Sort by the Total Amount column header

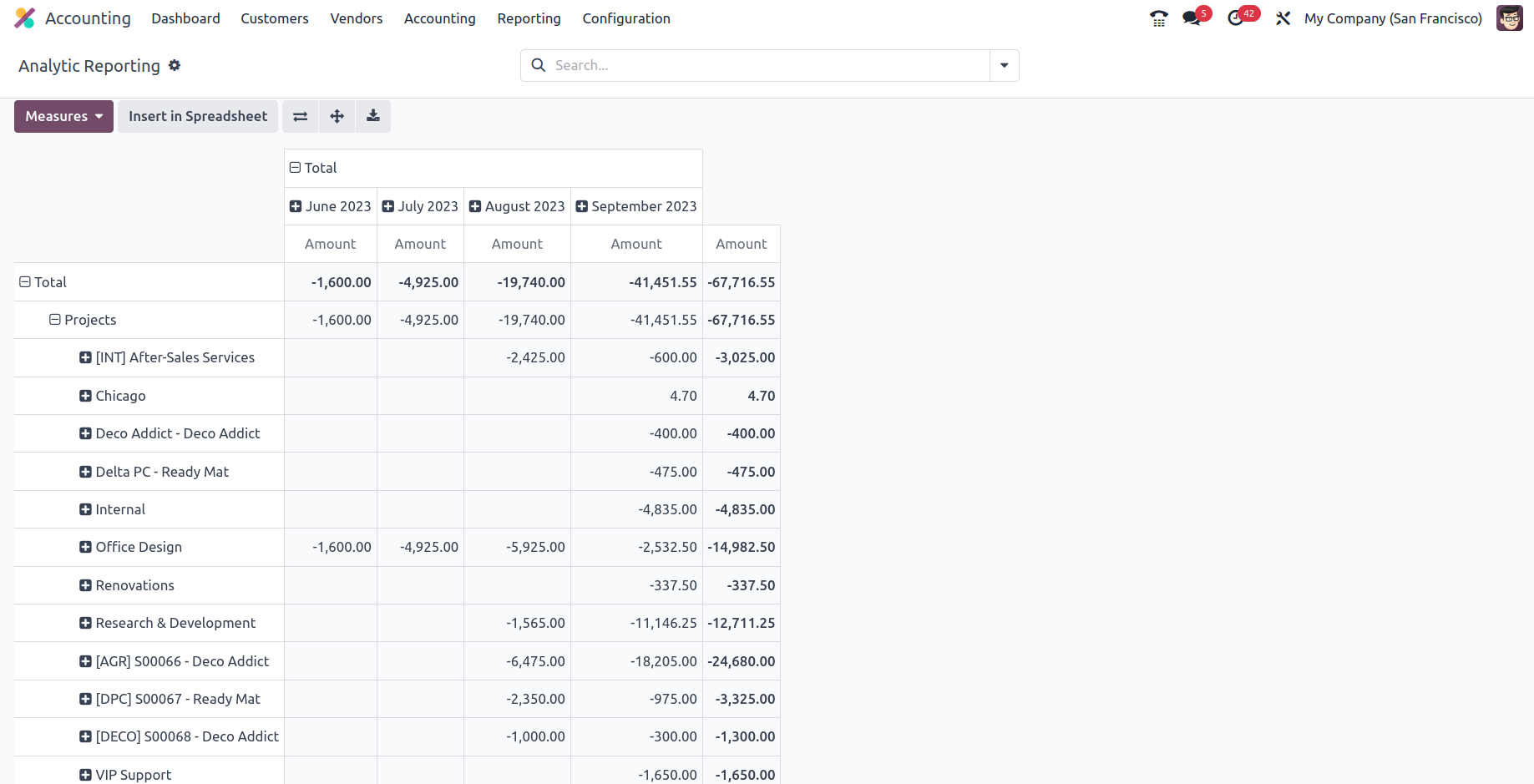point(742,244)
